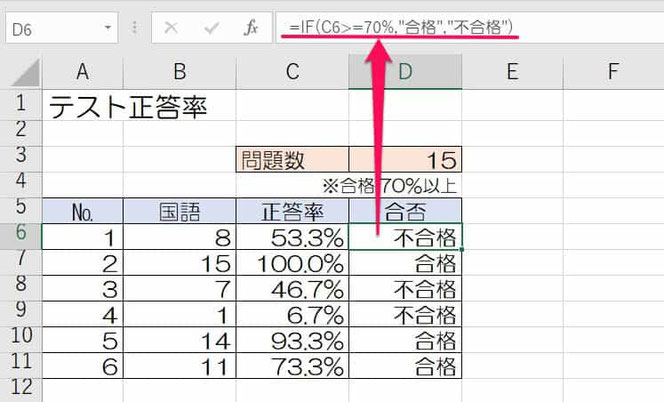Select the 不合格 result in row 8

coord(405,288)
